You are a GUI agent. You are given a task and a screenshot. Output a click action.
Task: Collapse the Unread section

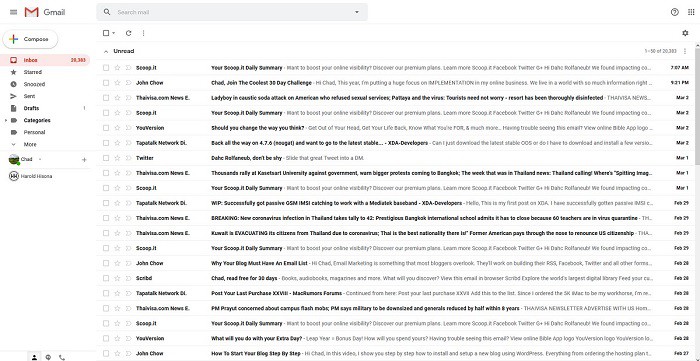[106, 51]
